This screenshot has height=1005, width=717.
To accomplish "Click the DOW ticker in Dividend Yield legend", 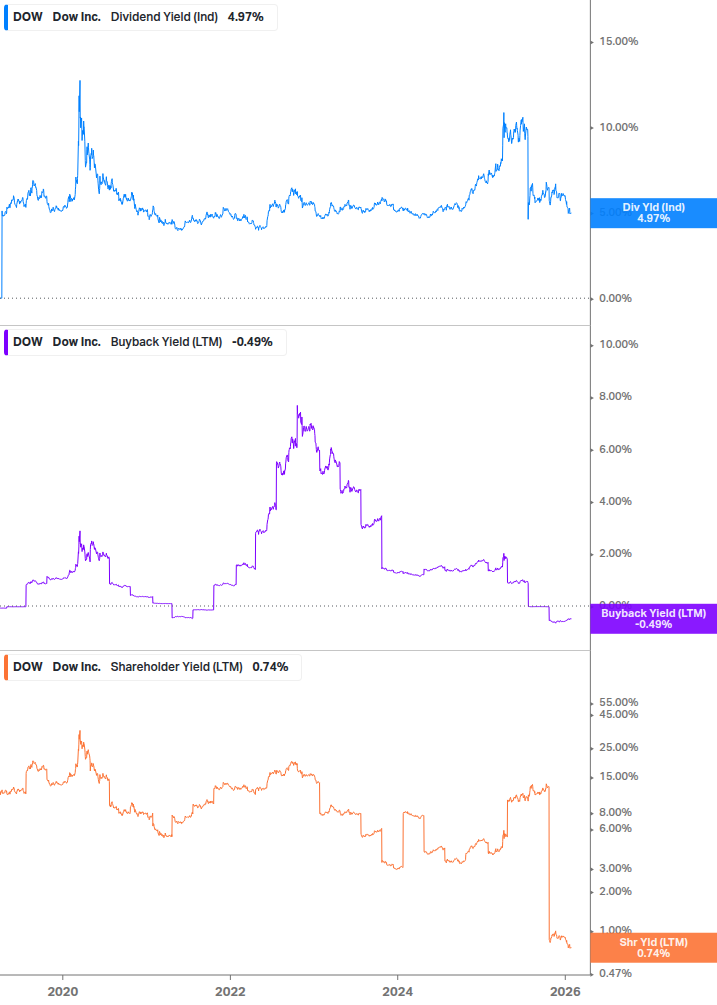I will pos(28,17).
